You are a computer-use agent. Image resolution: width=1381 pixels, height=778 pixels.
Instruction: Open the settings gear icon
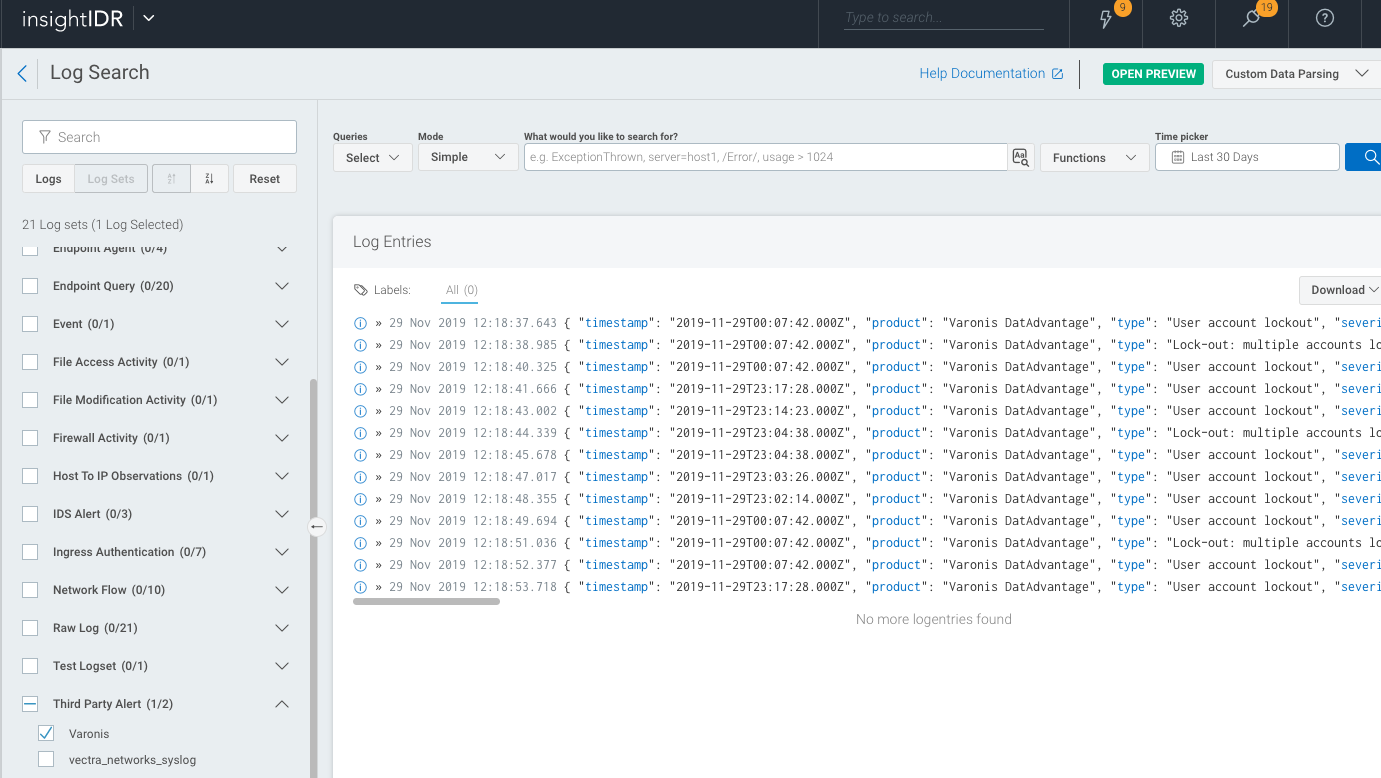click(1179, 18)
